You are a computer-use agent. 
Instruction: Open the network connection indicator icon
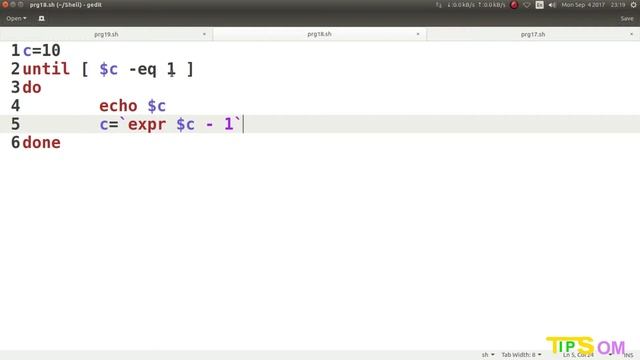coord(438,5)
